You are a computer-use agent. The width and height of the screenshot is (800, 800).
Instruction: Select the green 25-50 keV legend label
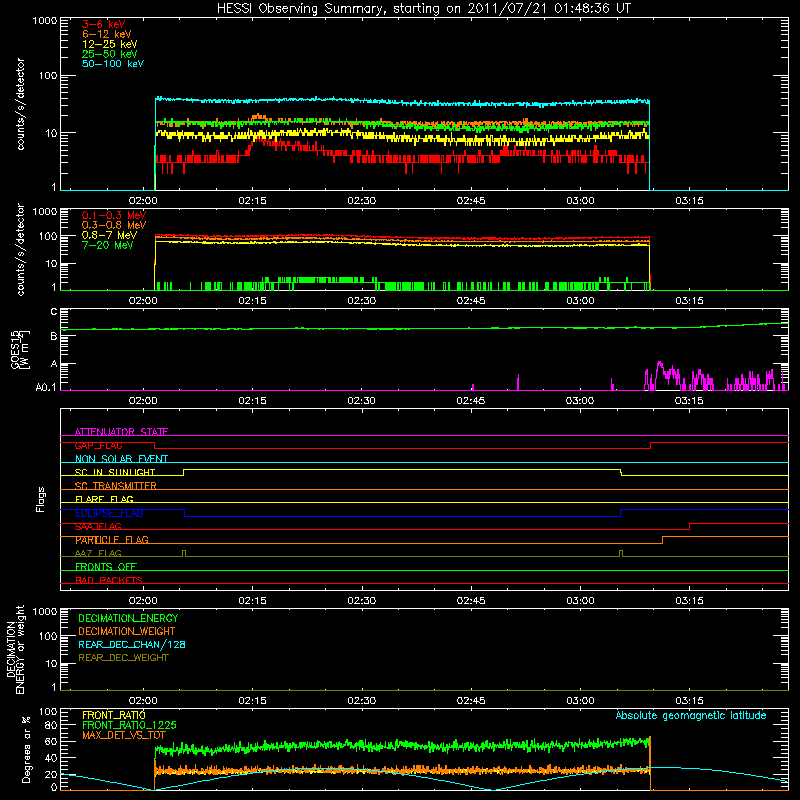pos(110,54)
